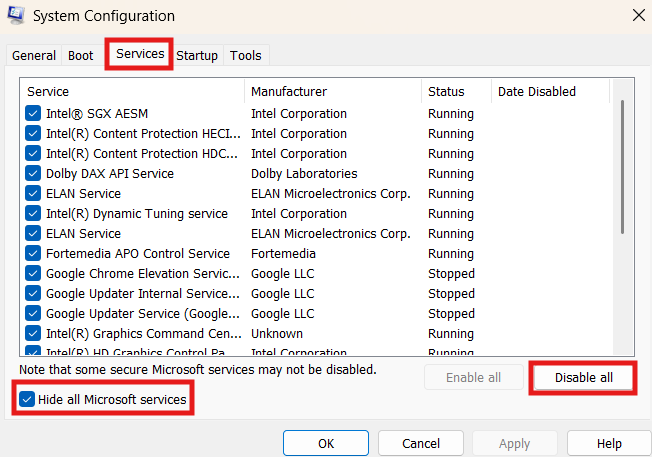The height and width of the screenshot is (457, 652).
Task: Uncheck Intel(R) Content Protection HDC checkbox
Action: click(33, 153)
